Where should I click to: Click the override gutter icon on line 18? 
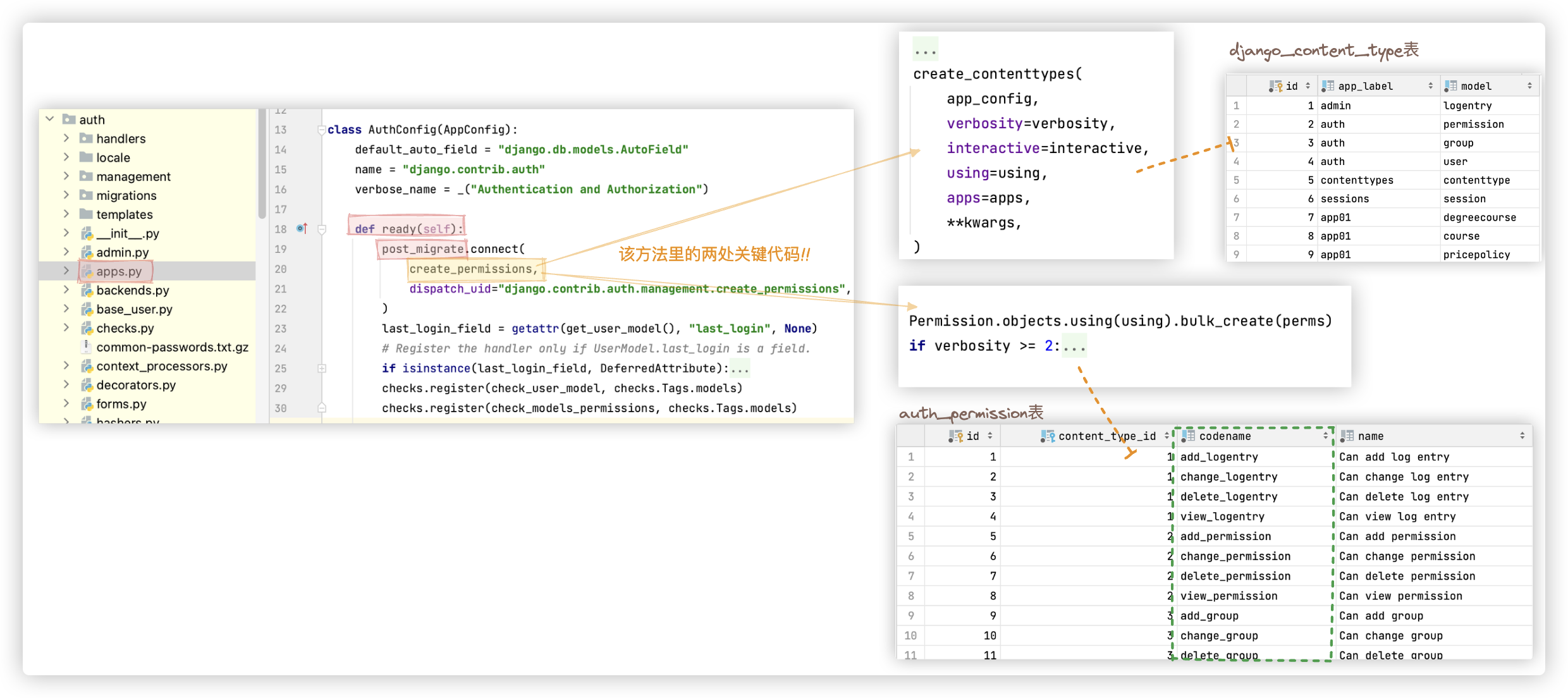click(302, 228)
